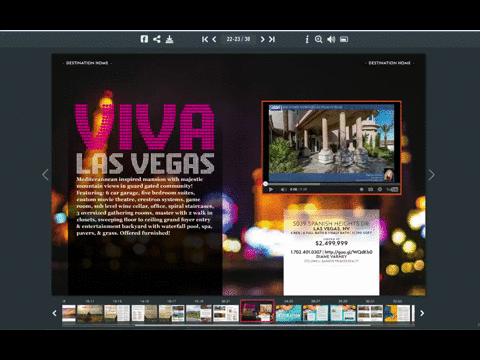
Task: Activate the zoom magnifier tool
Action: click(318, 39)
